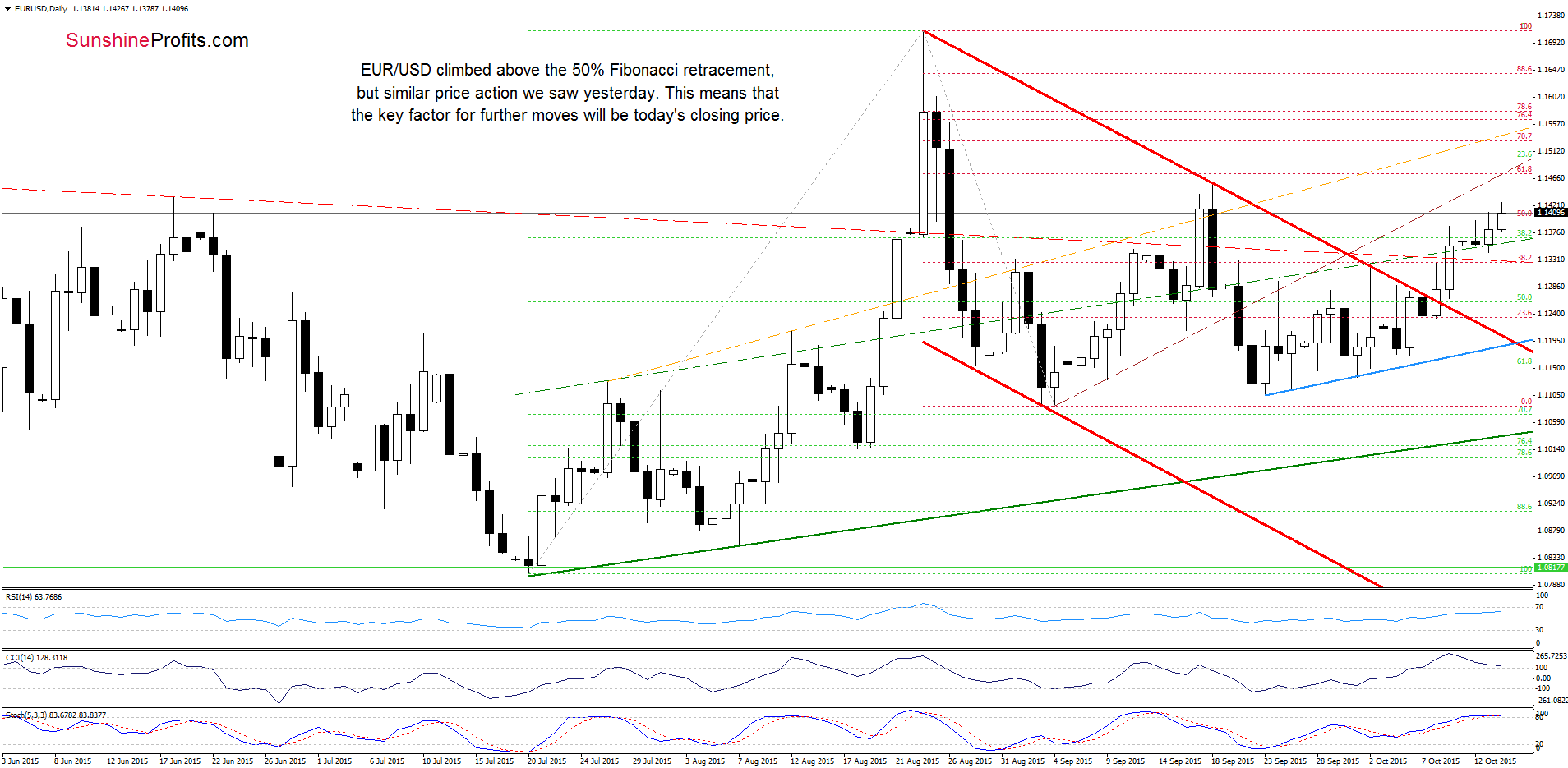Click the 1.16920 price axis label
1568x768 pixels.
point(1552,43)
